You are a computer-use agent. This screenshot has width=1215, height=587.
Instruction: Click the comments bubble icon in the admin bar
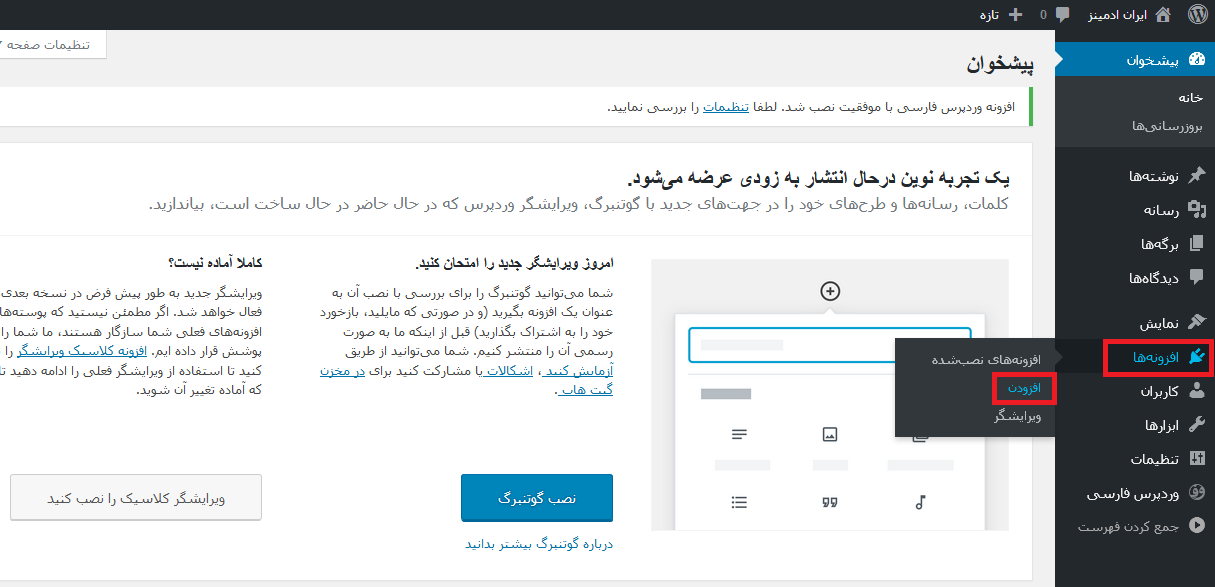[1062, 15]
